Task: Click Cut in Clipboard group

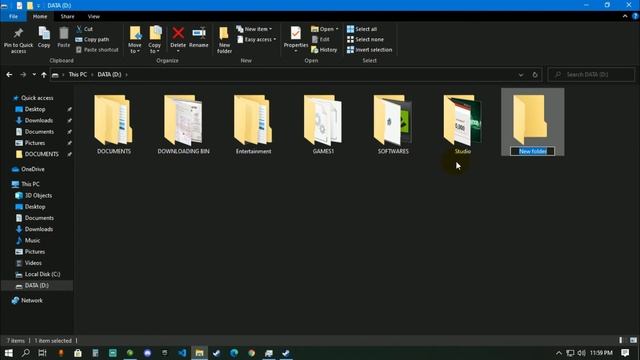Action: pos(84,29)
